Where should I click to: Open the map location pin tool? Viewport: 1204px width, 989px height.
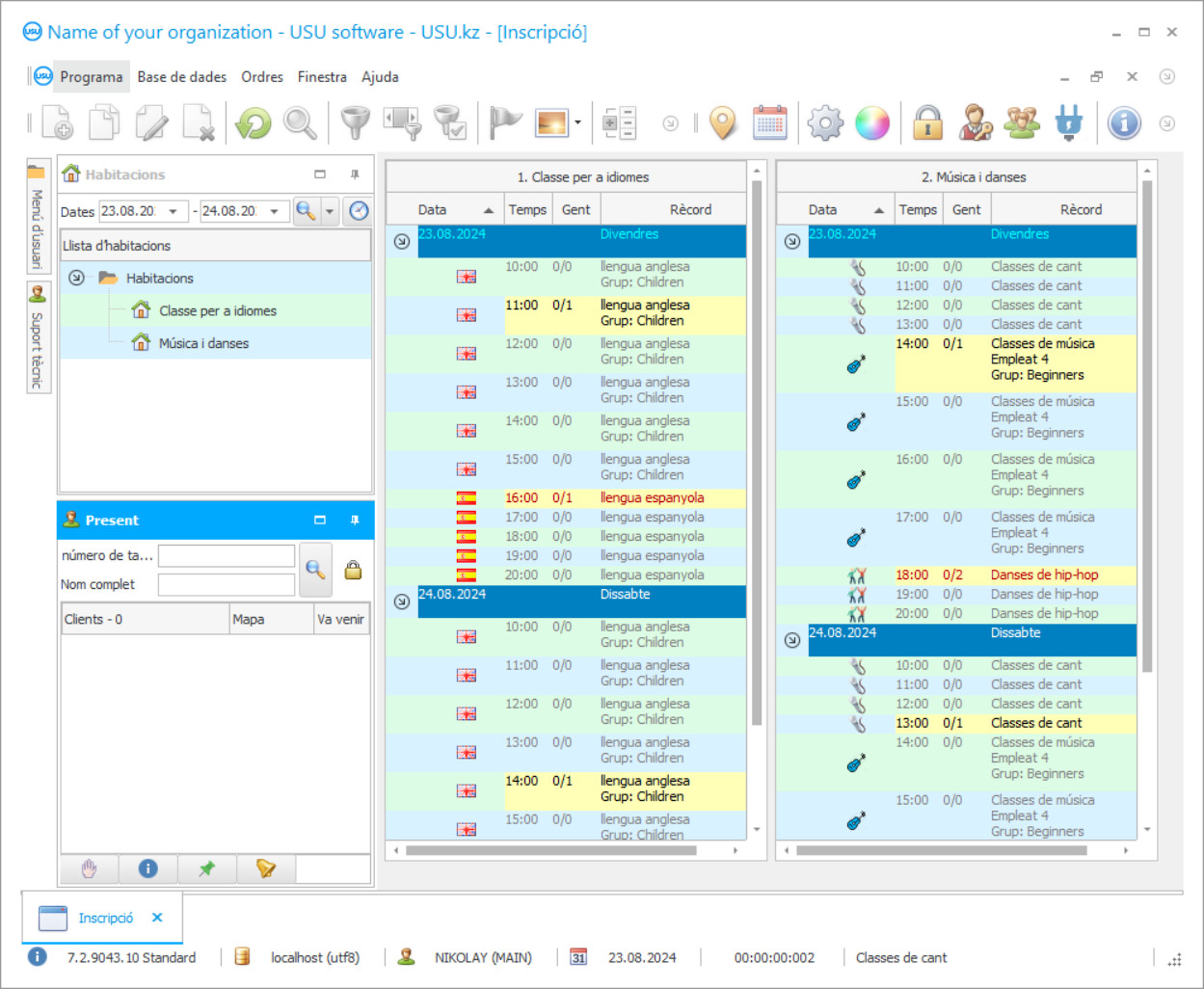point(723,123)
